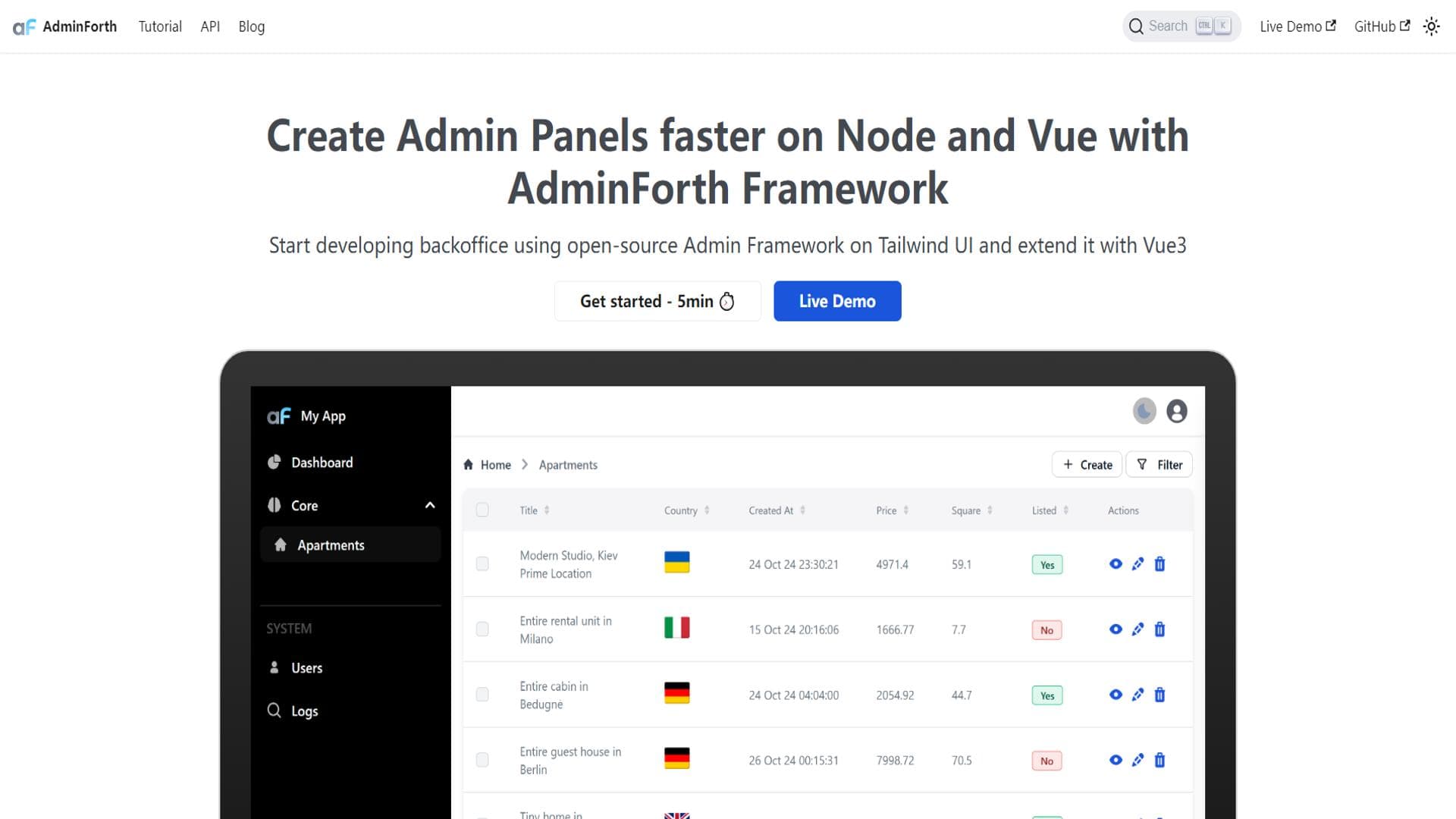
Task: Click the Get started - 5min button
Action: 657,301
